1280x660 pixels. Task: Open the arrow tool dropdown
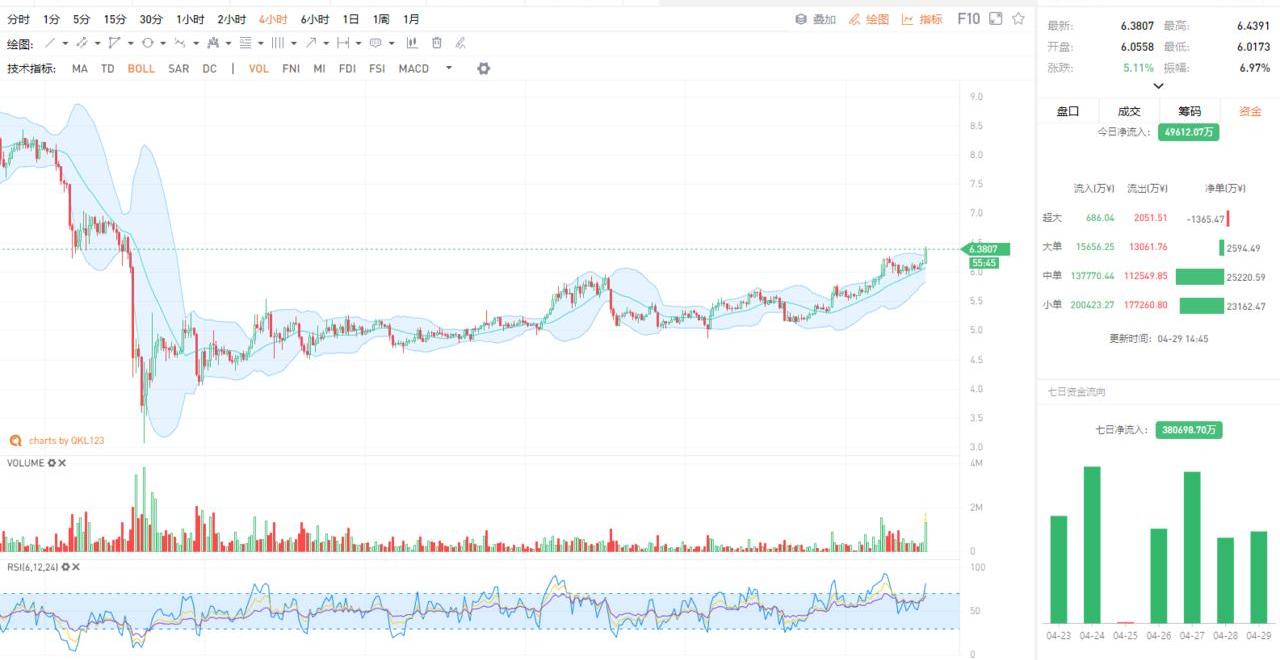tap(327, 43)
